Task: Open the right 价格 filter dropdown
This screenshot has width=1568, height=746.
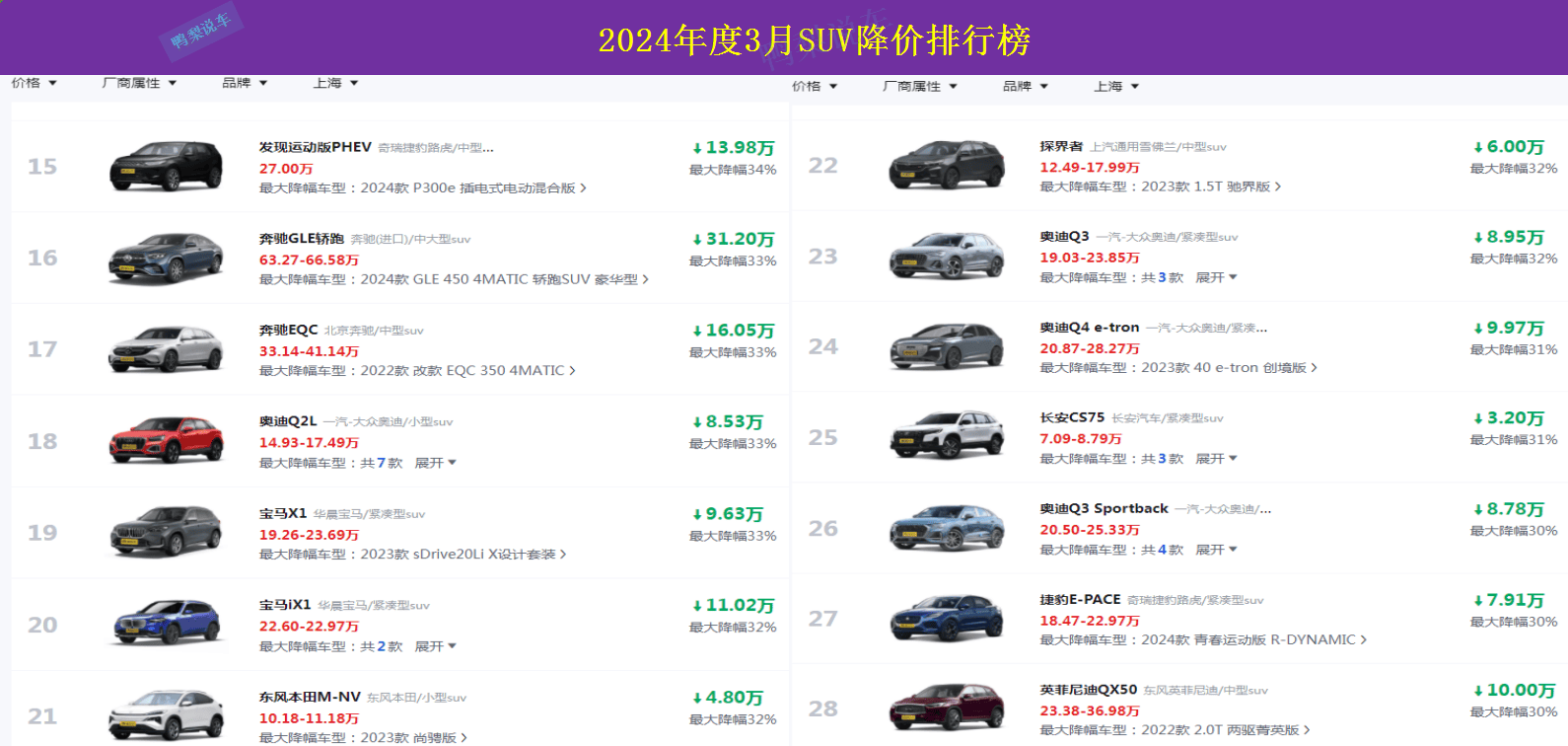Action: (x=815, y=86)
